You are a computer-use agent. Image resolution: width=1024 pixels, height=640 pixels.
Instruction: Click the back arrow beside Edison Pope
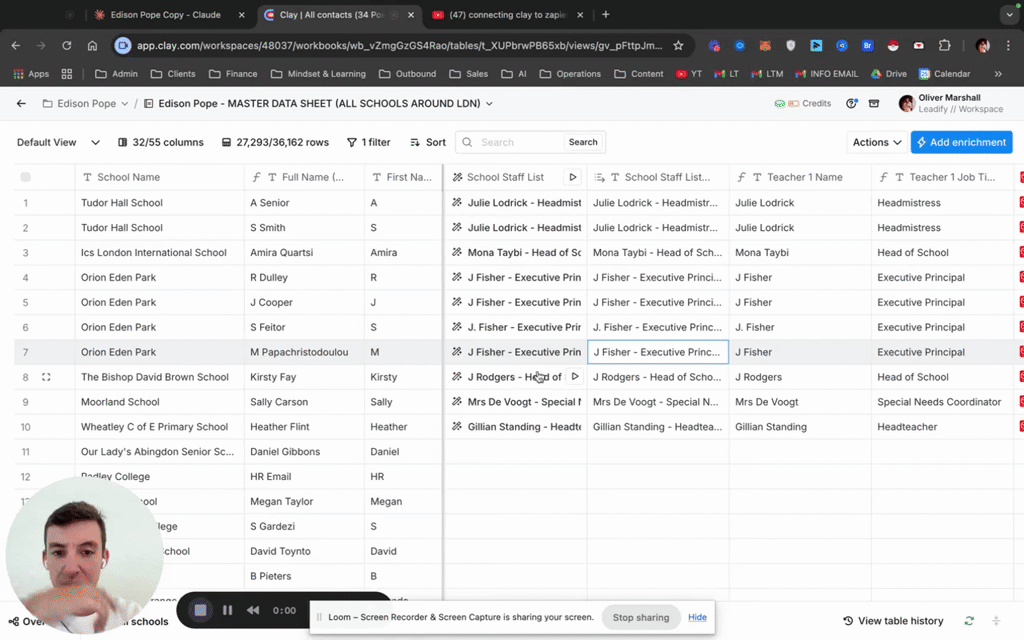21,104
